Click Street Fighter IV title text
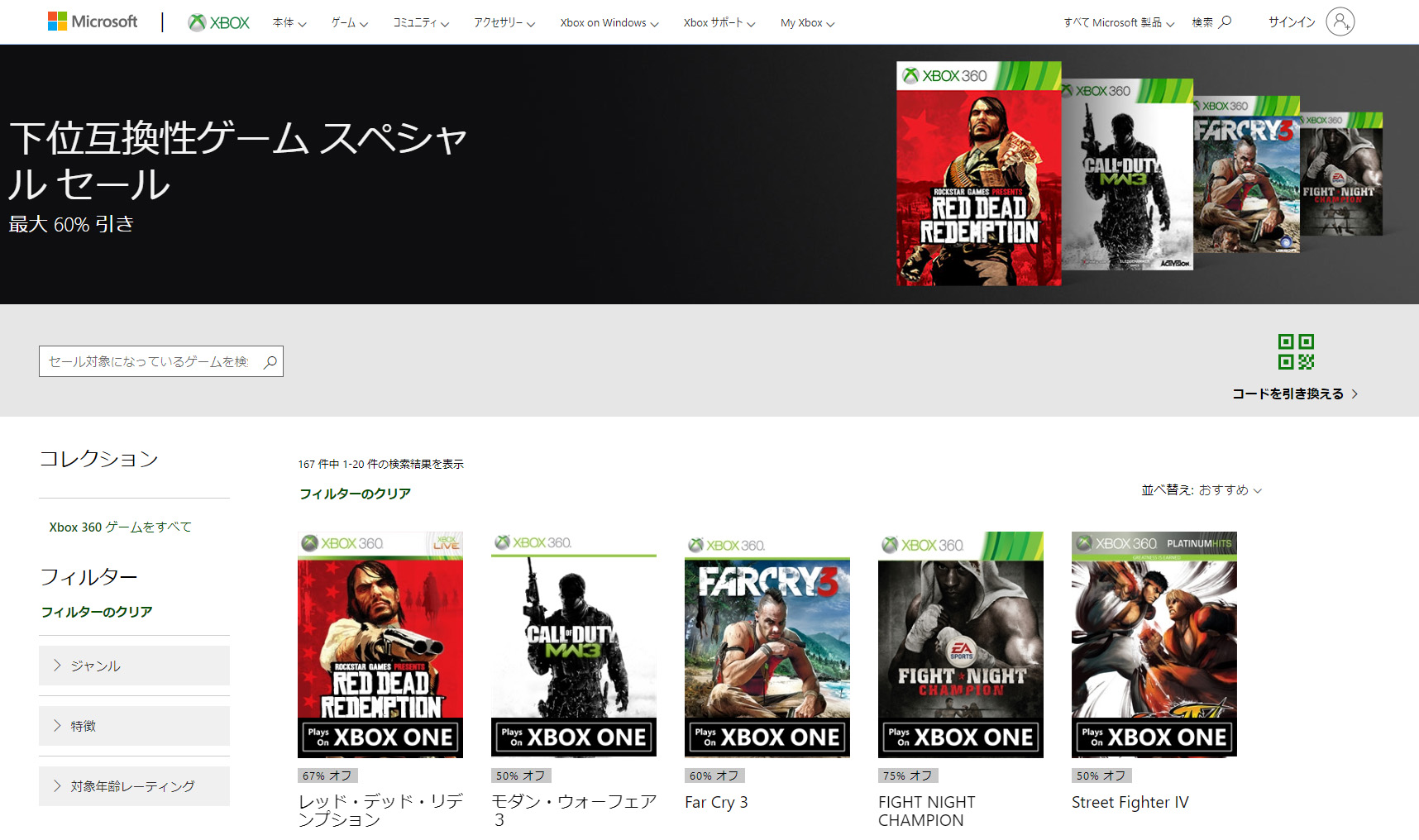This screenshot has width=1419, height=840. 1130,802
